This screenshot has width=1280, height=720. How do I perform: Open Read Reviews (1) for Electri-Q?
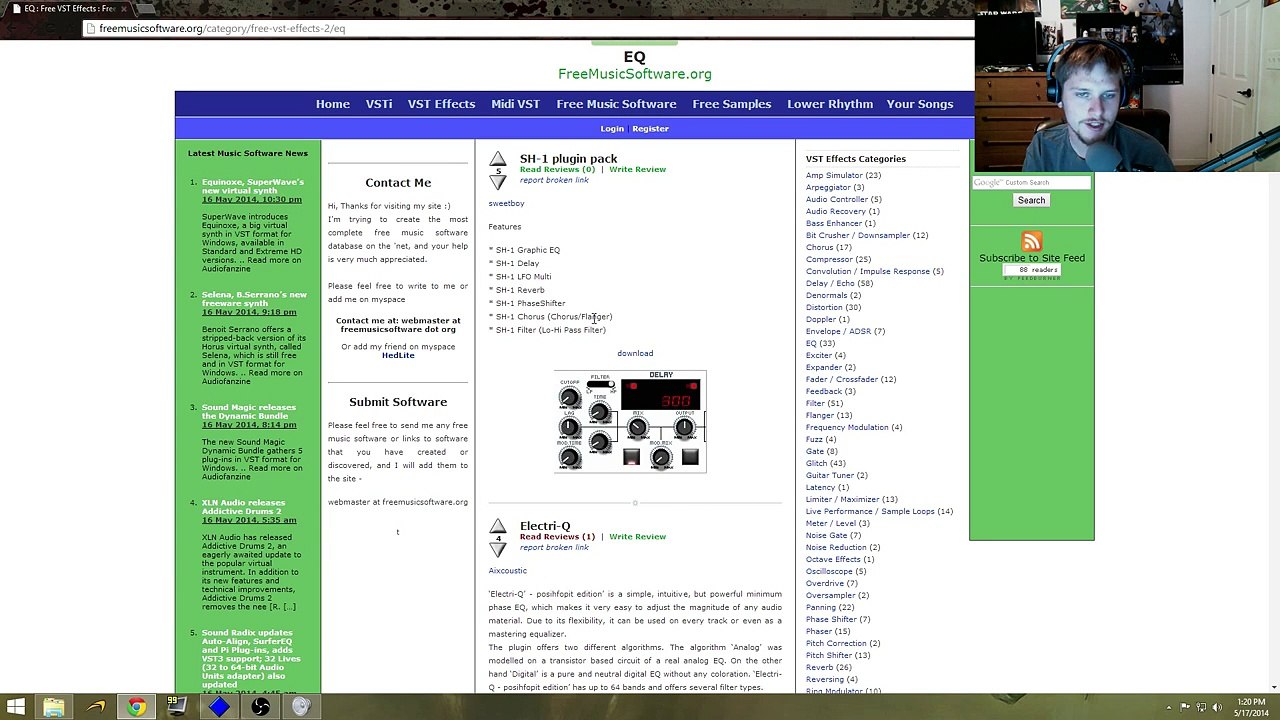click(x=557, y=537)
